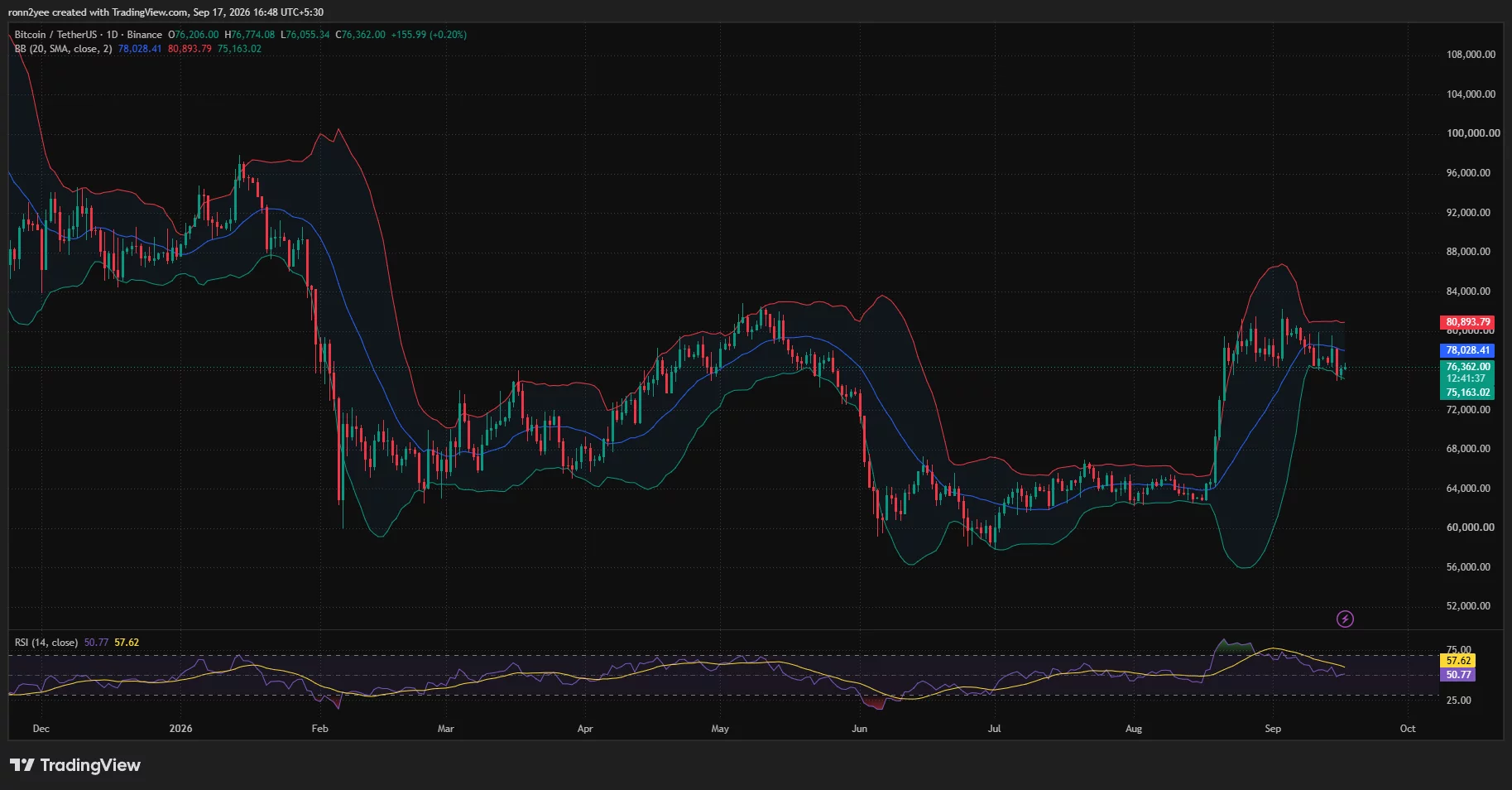
Task: Click the C76,362.00 close value in header
Action: click(x=360, y=35)
